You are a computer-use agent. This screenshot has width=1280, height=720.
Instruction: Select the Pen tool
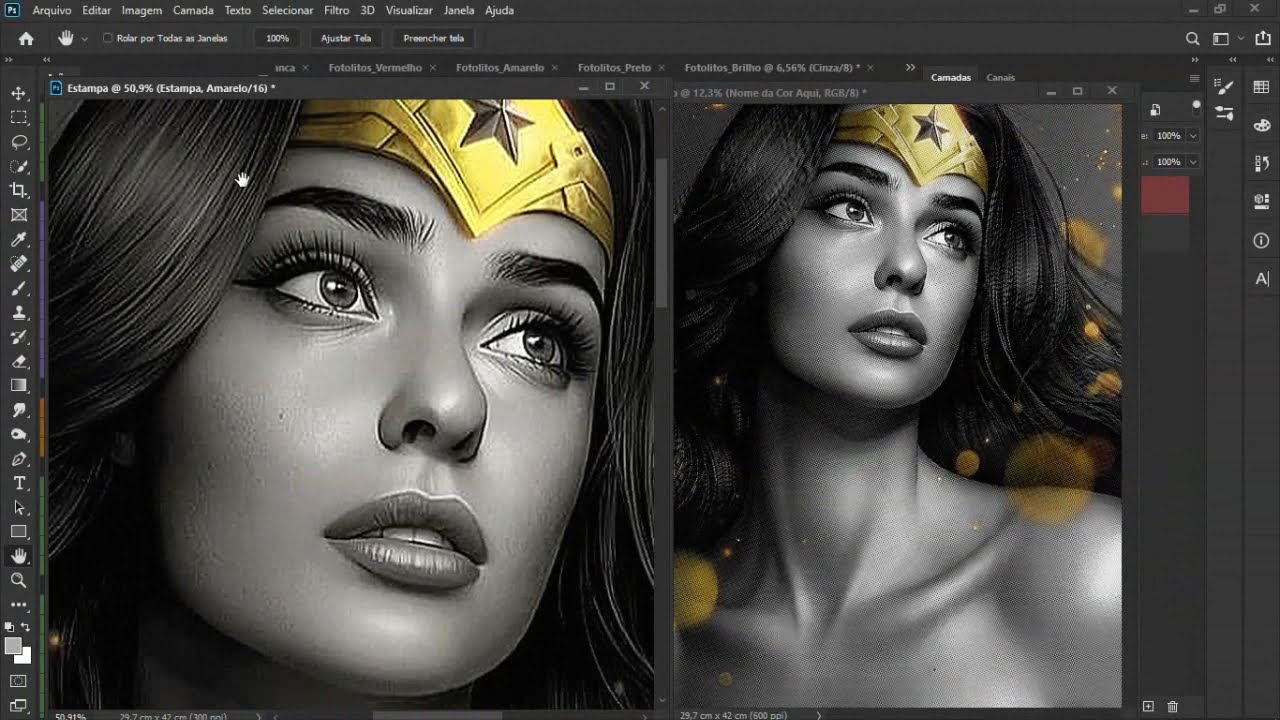coord(18,459)
